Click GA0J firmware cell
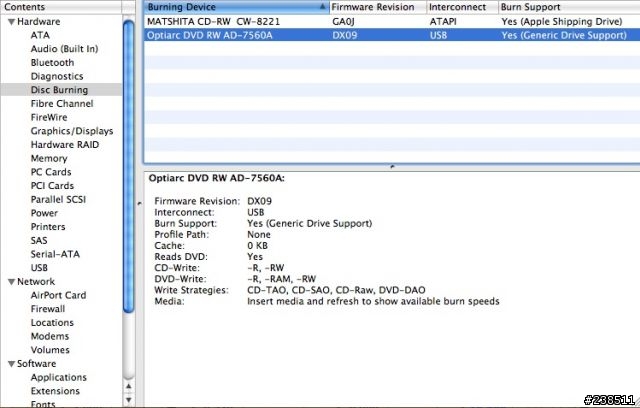This screenshot has width=640, height=408. point(343,22)
